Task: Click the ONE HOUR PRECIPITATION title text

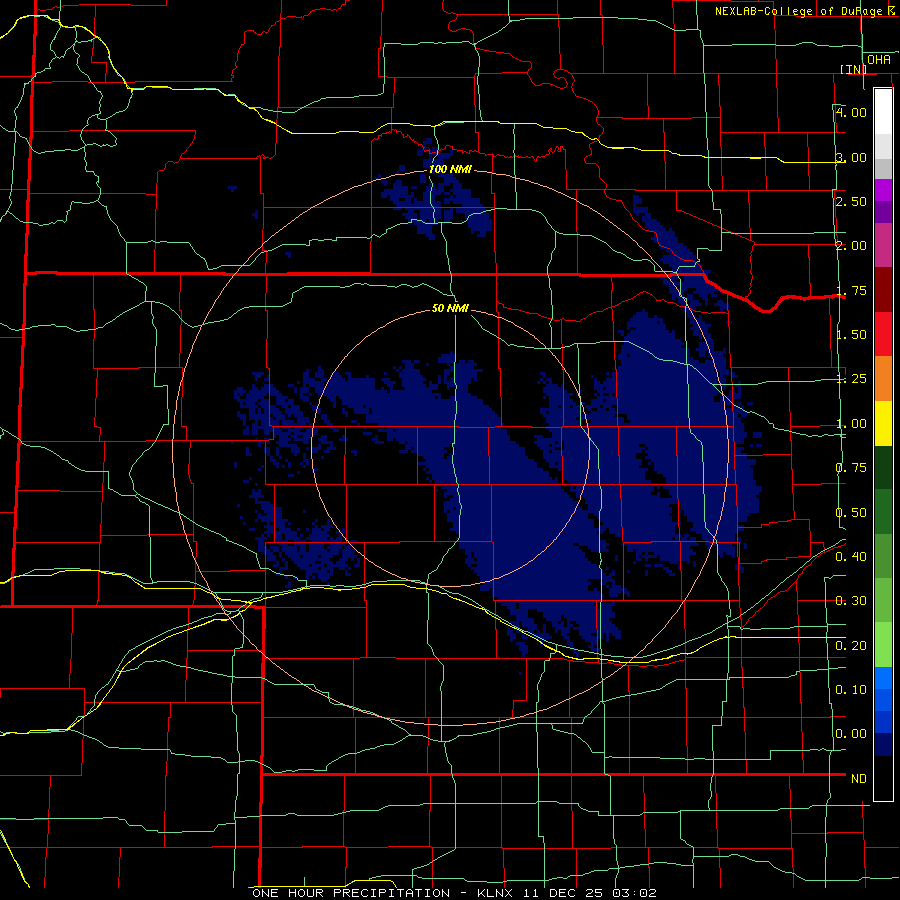Action: tap(351, 893)
